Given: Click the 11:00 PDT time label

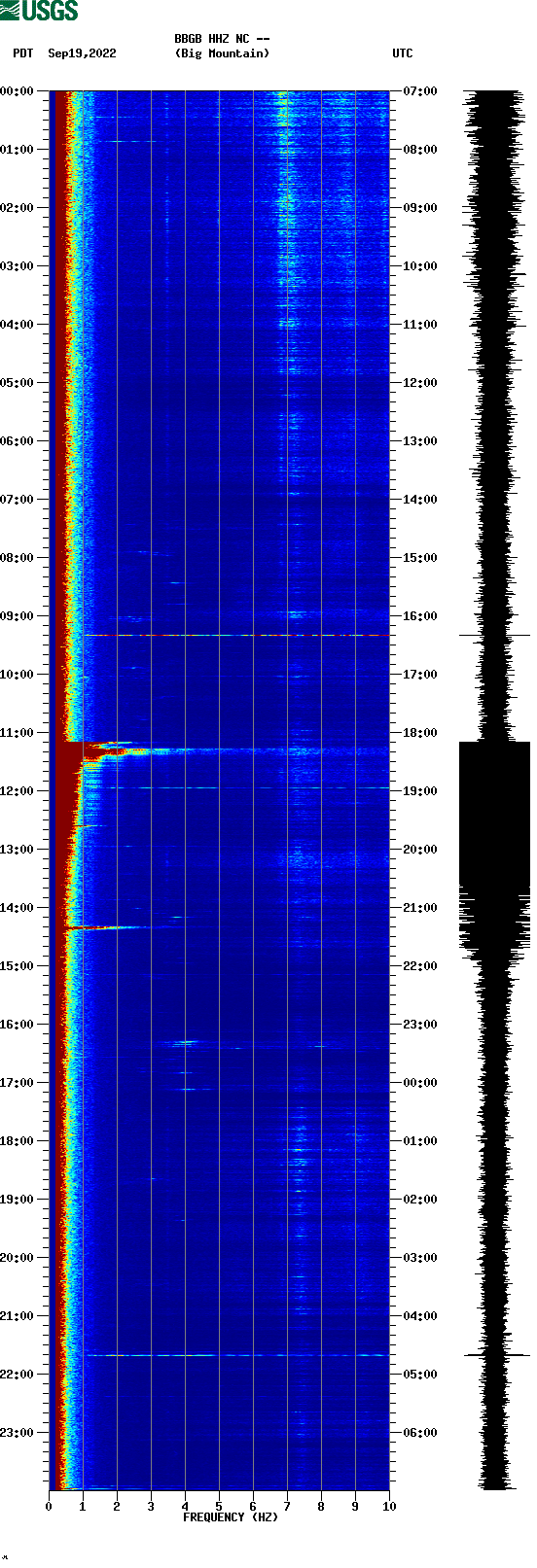Looking at the screenshot, I should pos(18,733).
